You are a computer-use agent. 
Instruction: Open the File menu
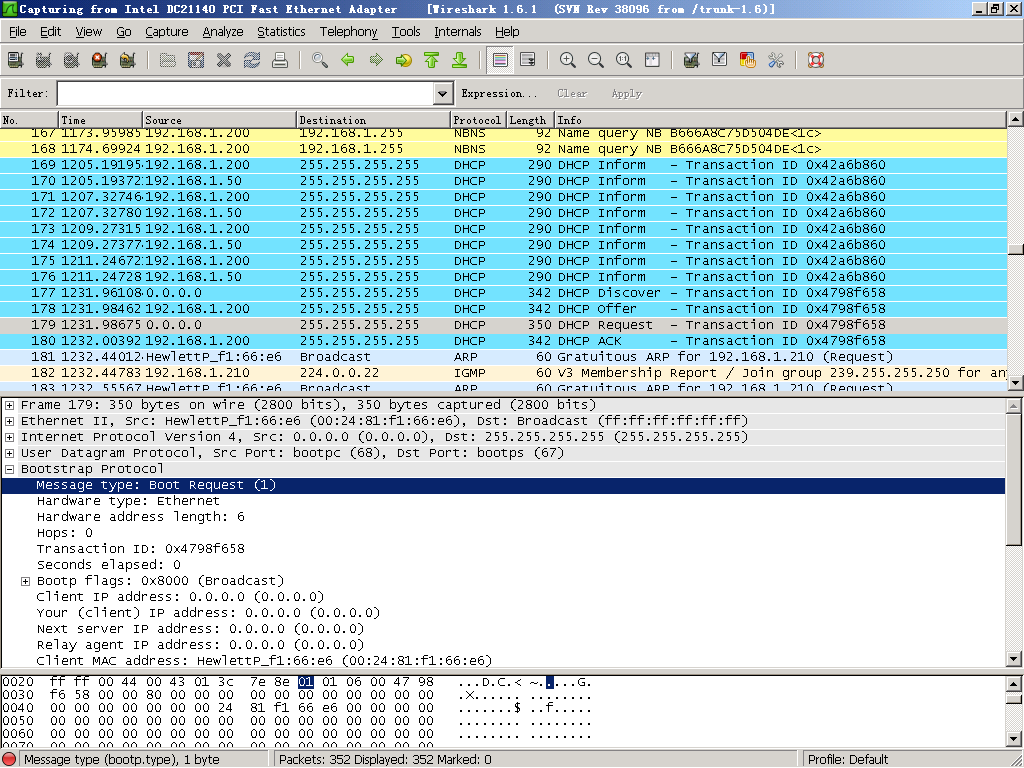(18, 31)
